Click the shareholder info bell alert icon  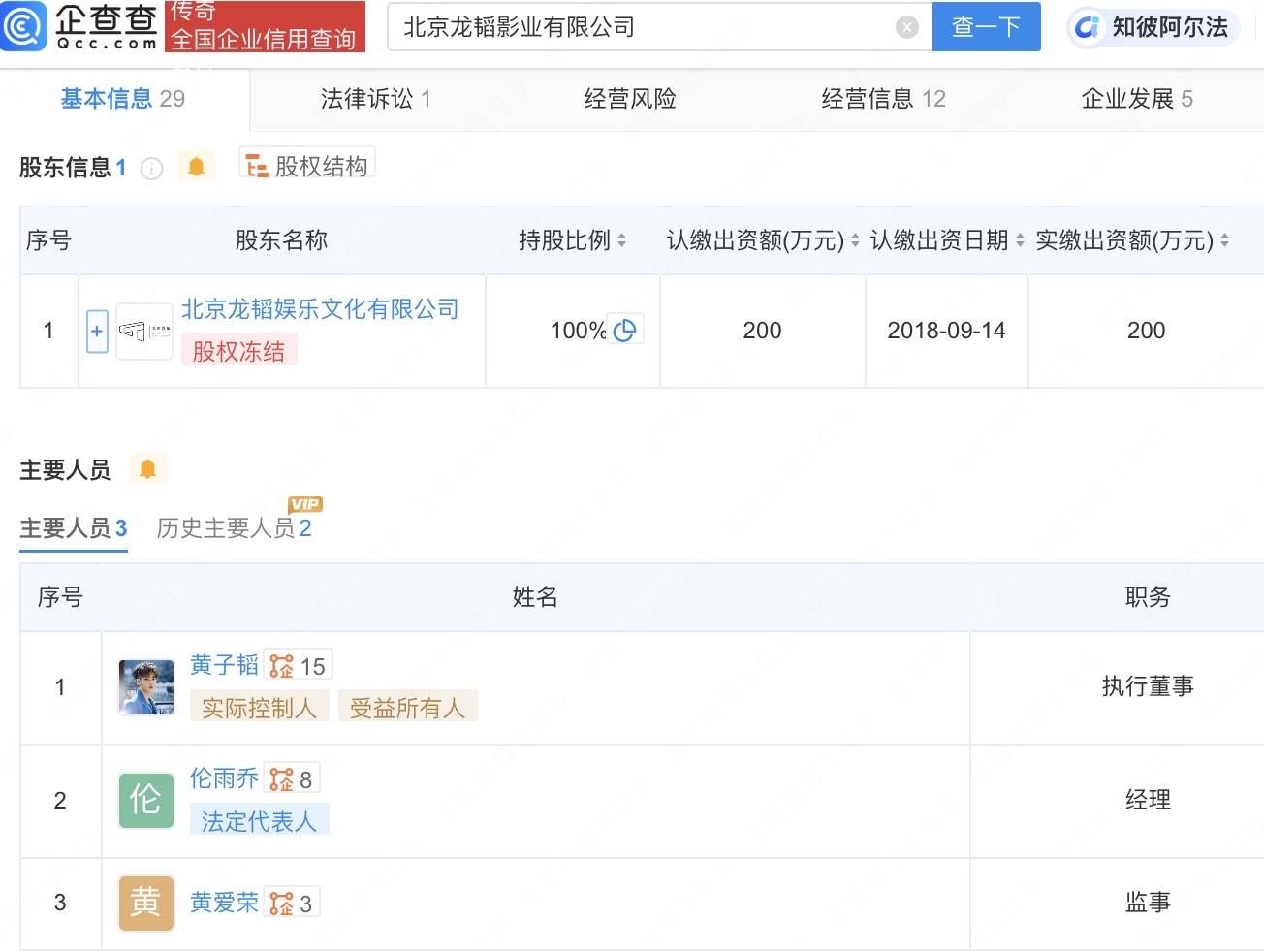(x=196, y=167)
